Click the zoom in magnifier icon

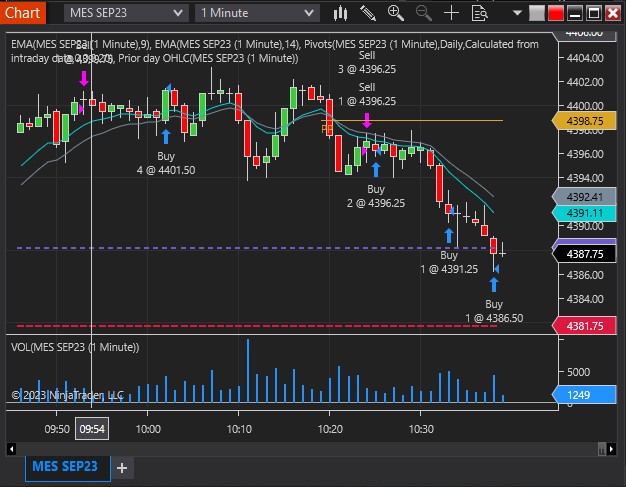click(396, 13)
